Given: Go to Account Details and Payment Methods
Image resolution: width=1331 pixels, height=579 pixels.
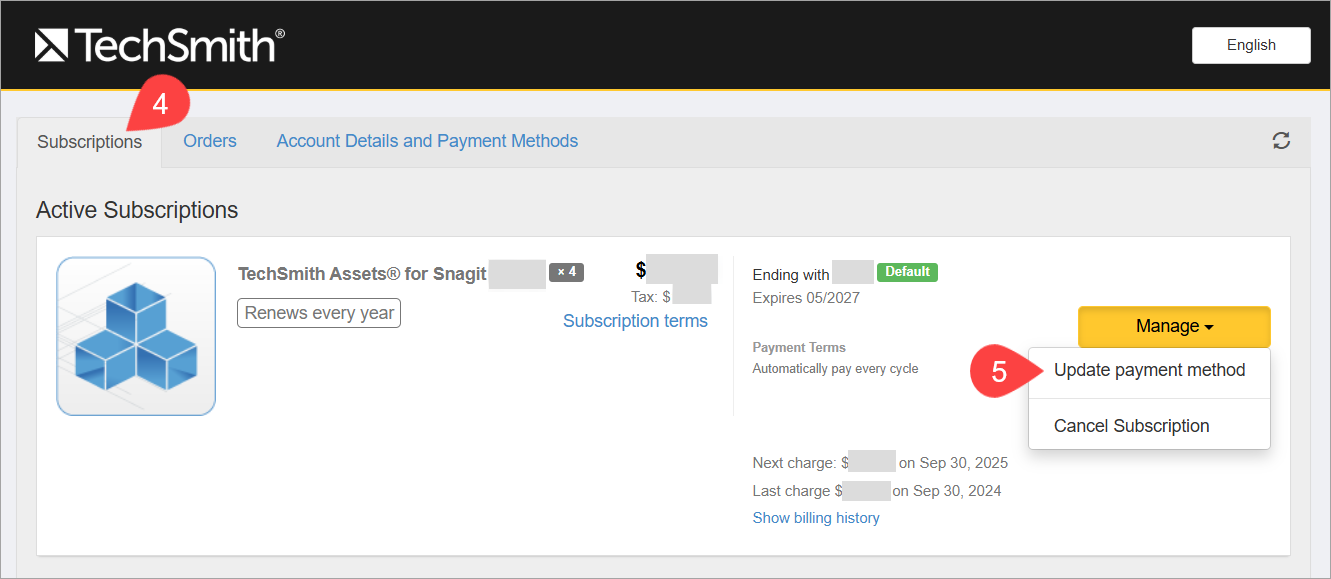Looking at the screenshot, I should point(427,141).
